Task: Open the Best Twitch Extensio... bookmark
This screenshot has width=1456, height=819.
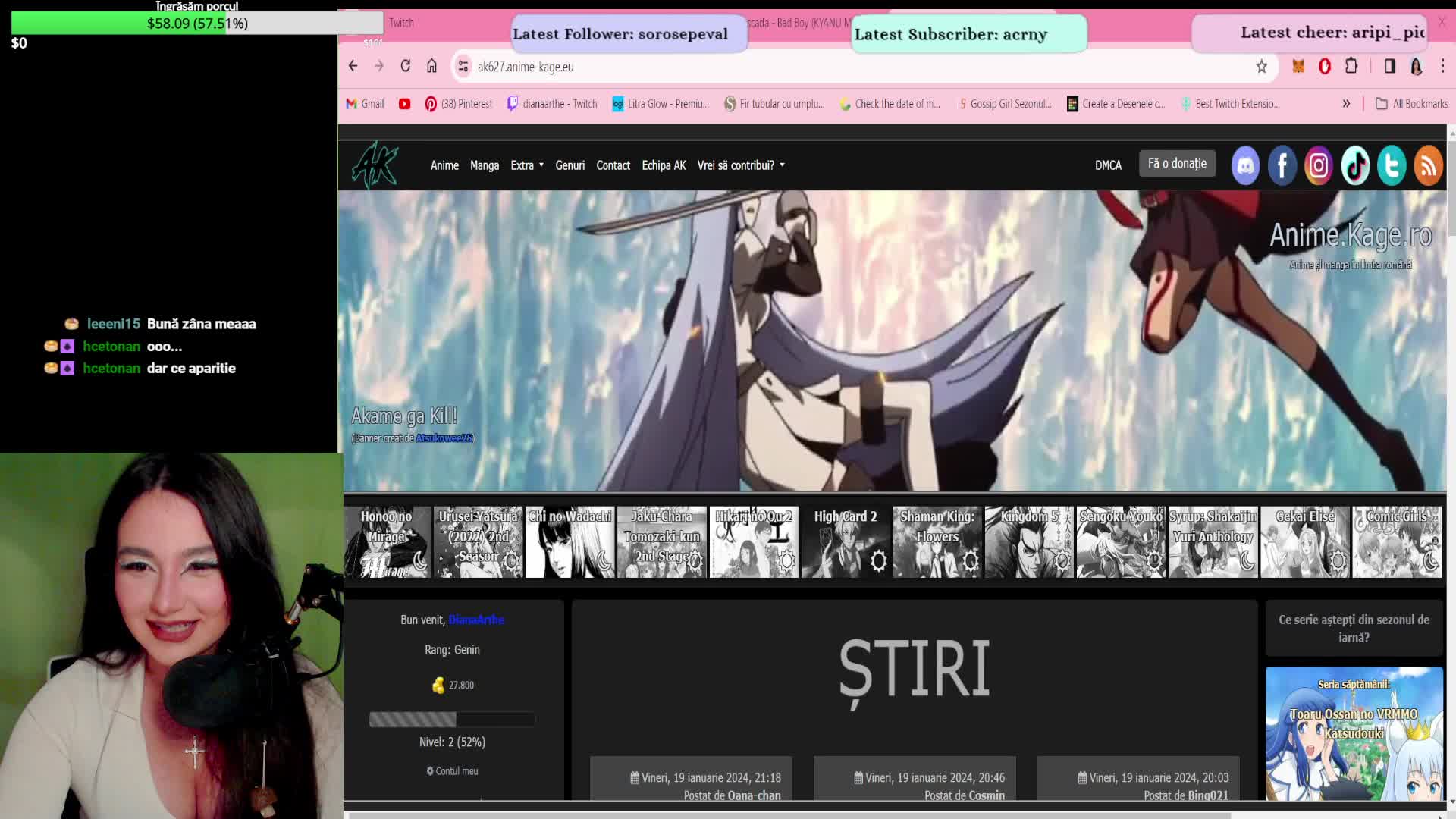Action: [x=1230, y=104]
